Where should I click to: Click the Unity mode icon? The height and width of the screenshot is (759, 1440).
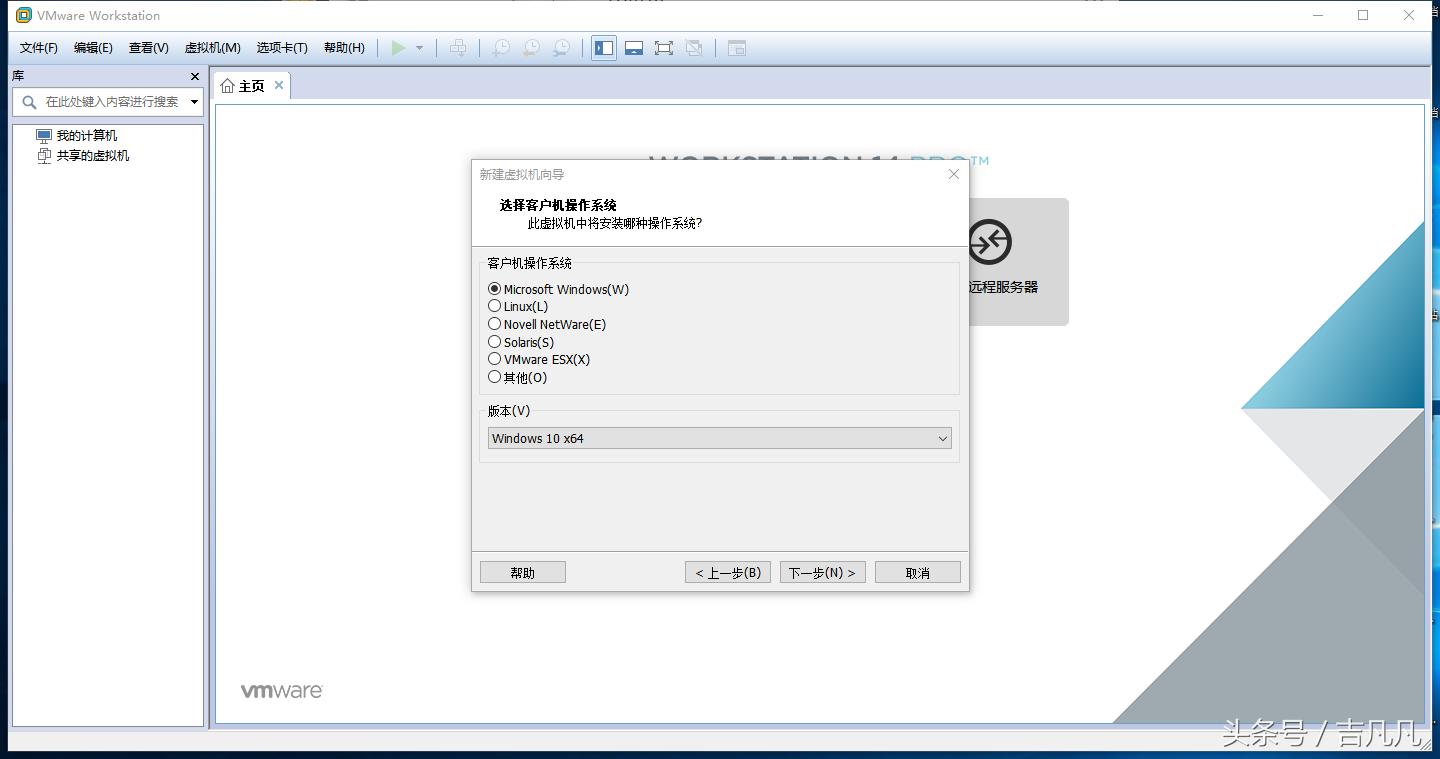point(696,47)
